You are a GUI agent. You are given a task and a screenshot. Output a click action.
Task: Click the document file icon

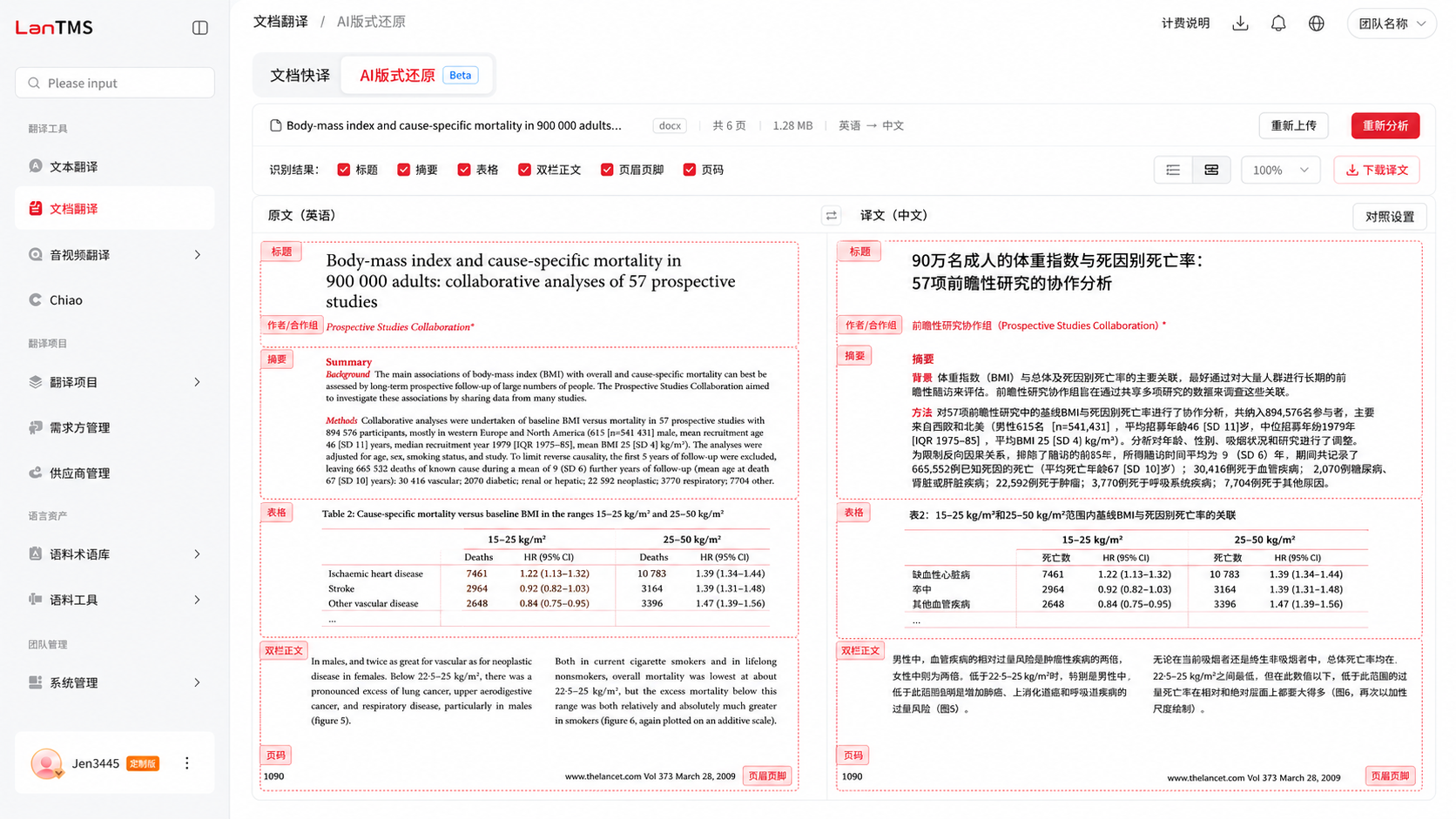coord(276,125)
